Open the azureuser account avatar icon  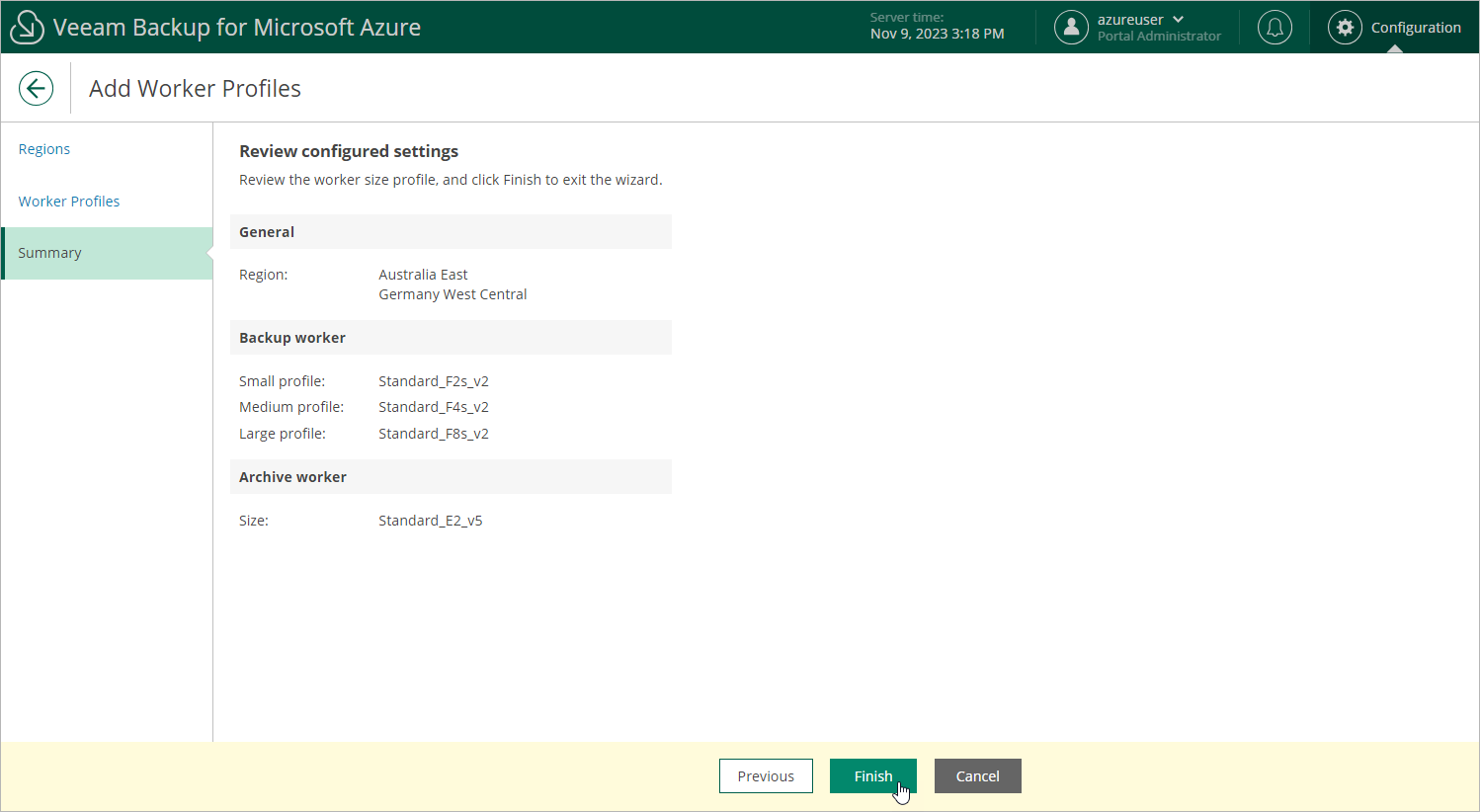[x=1071, y=28]
